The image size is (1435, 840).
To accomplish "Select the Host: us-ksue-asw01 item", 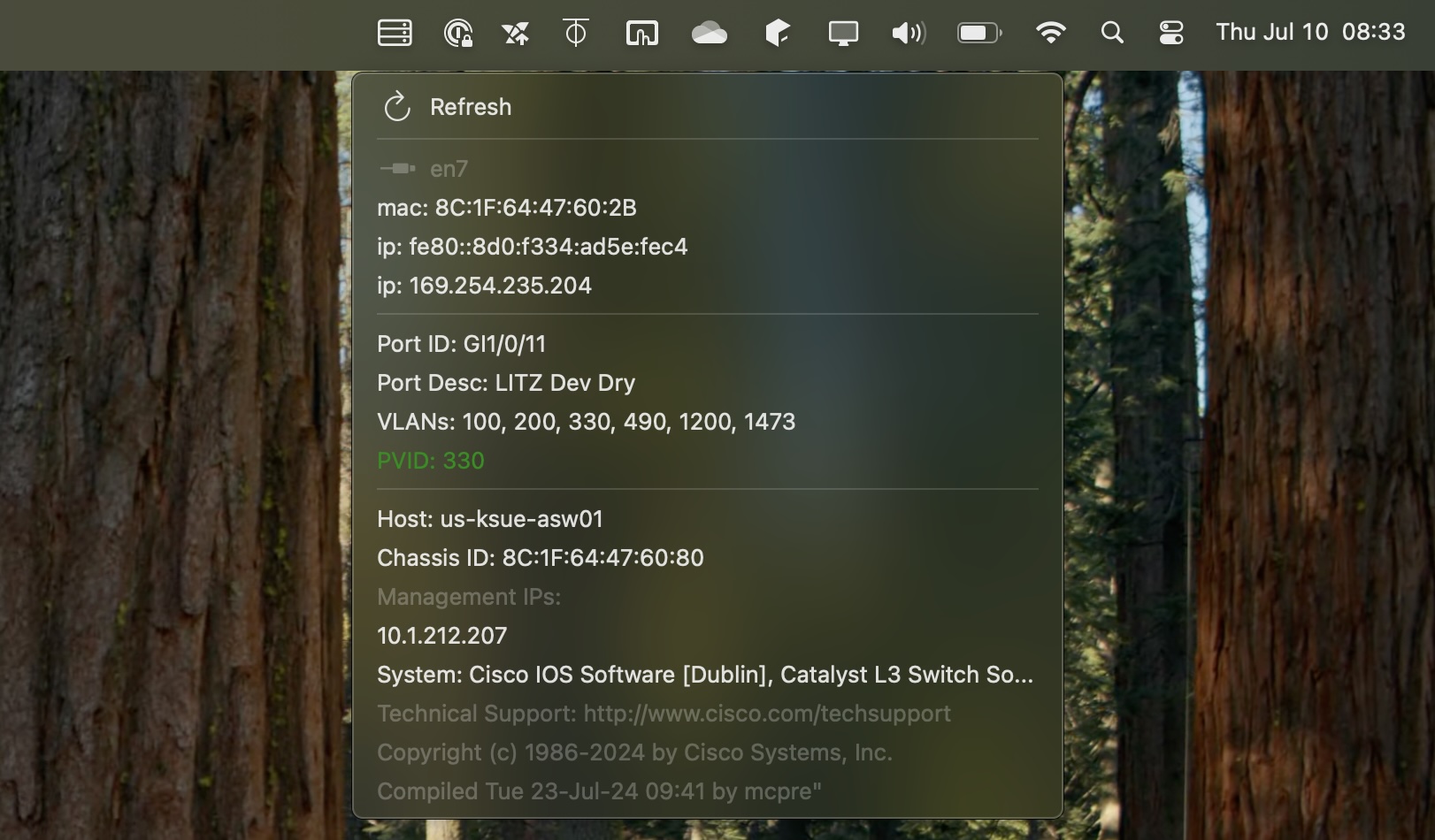I will click(708, 519).
